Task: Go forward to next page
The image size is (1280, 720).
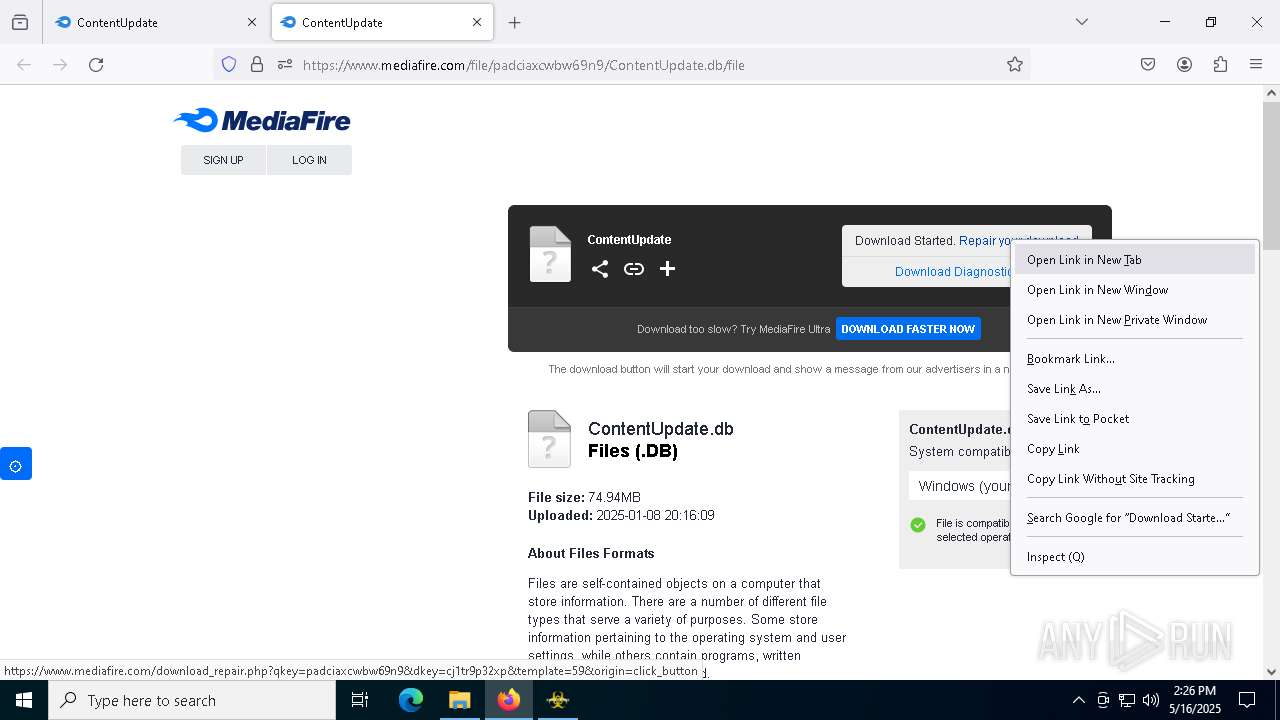Action: 60,65
